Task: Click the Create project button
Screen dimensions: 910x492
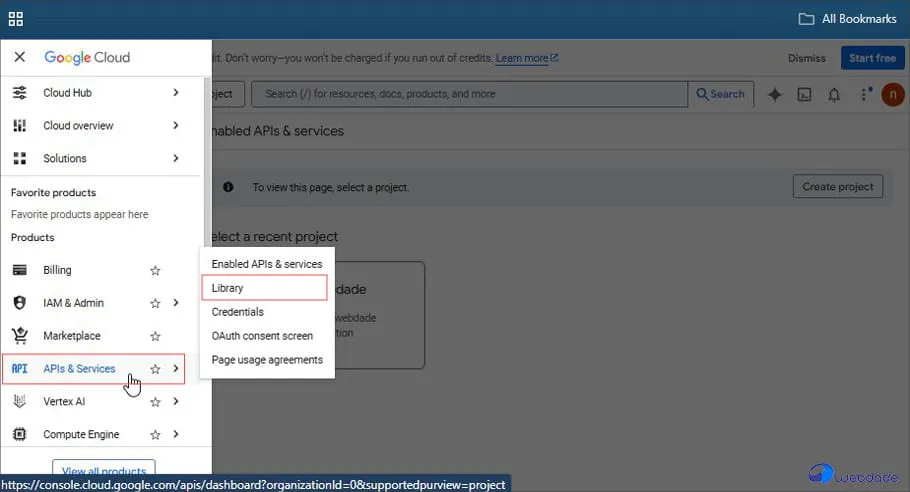Action: [x=837, y=187]
